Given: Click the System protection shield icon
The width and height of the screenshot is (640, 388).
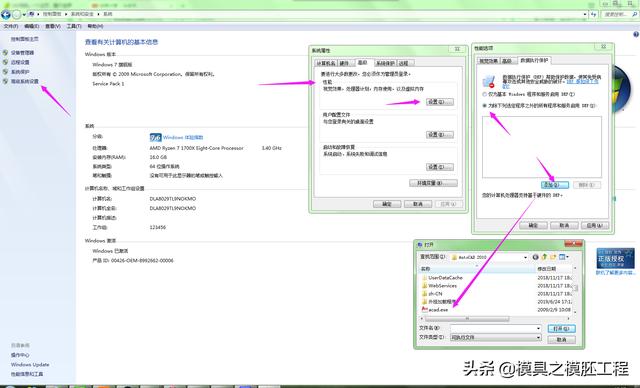Looking at the screenshot, I should pyautogui.click(x=5, y=72).
